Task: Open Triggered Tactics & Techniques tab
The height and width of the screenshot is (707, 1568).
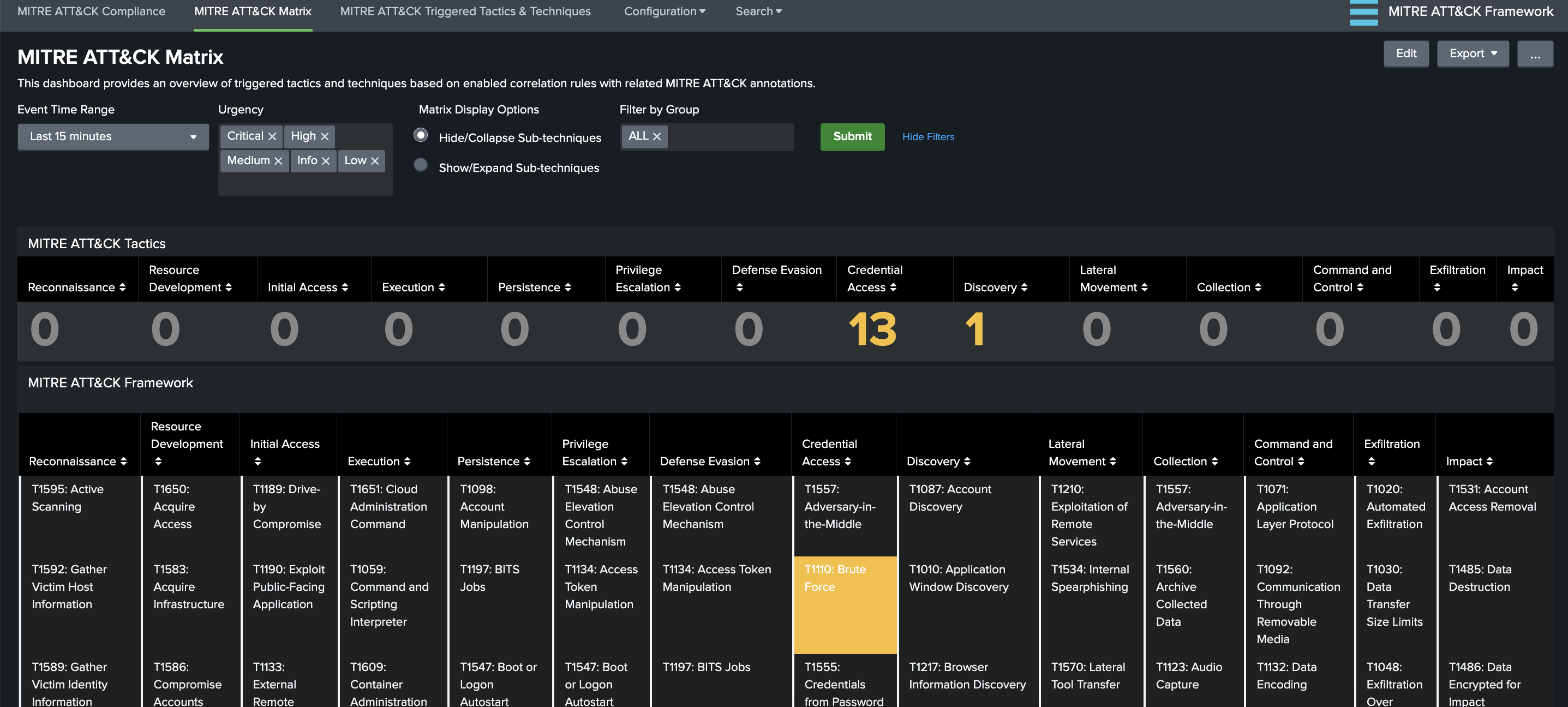Action: (465, 11)
